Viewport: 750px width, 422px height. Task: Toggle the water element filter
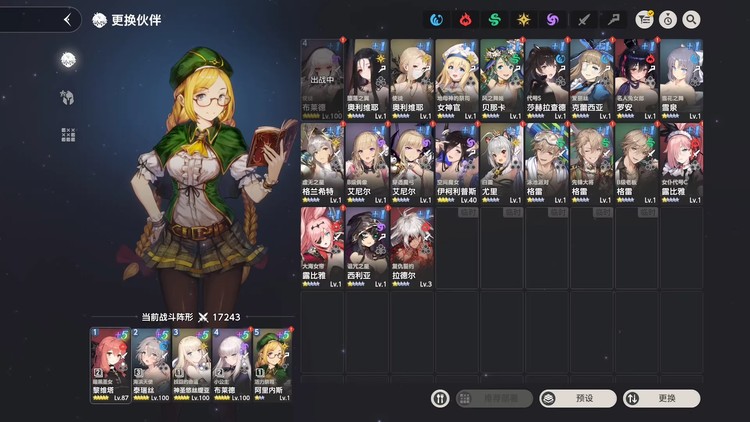[x=436, y=20]
